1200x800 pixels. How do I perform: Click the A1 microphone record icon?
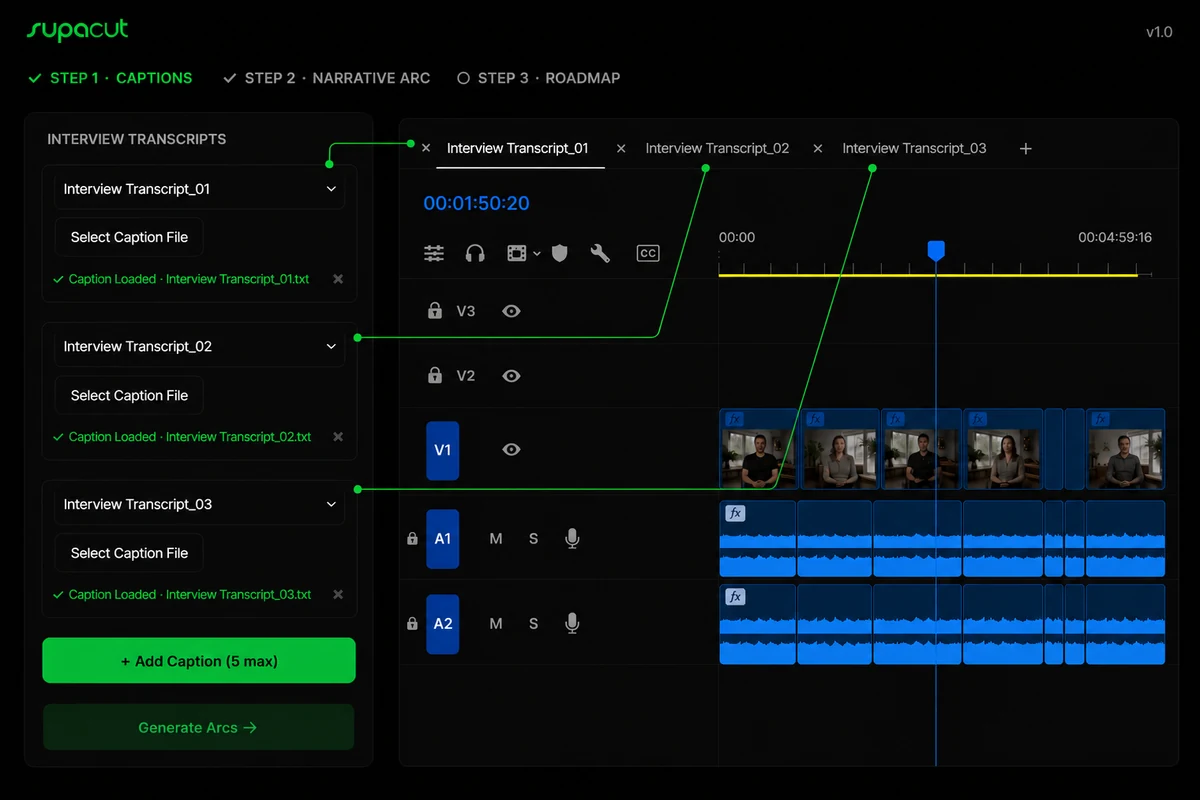[x=572, y=539]
